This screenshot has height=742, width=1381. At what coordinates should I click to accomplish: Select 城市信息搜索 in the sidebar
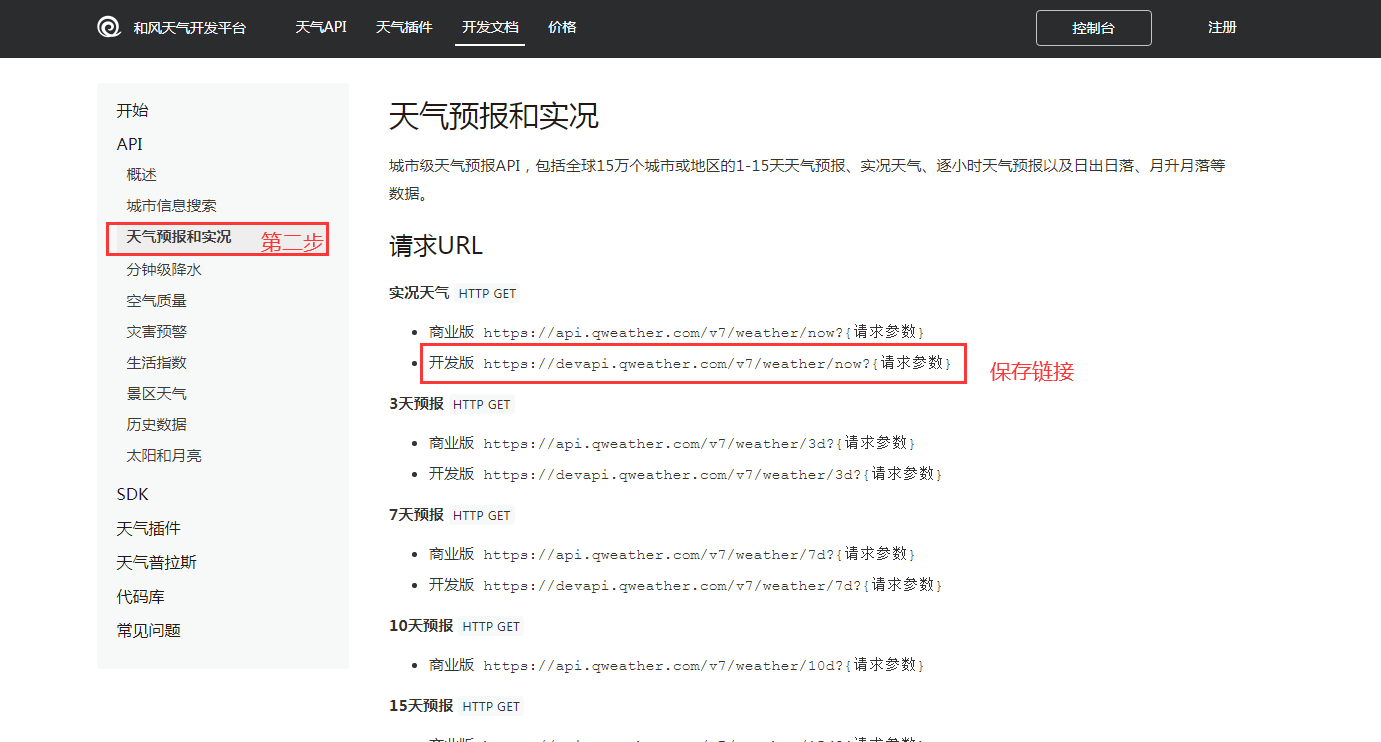(171, 206)
